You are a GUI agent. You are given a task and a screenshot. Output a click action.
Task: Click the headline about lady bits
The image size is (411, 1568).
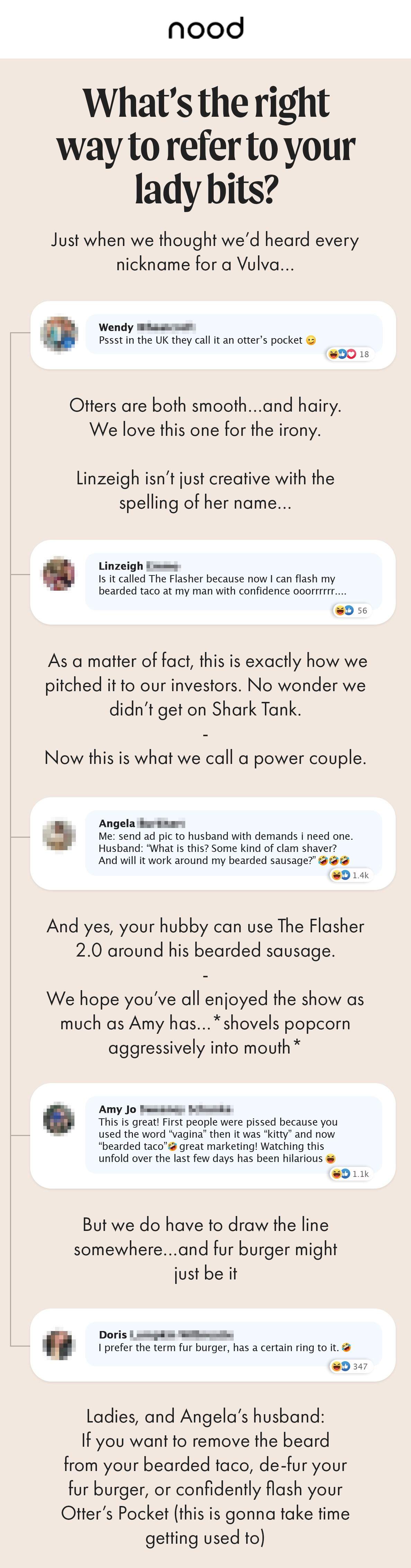click(206, 146)
